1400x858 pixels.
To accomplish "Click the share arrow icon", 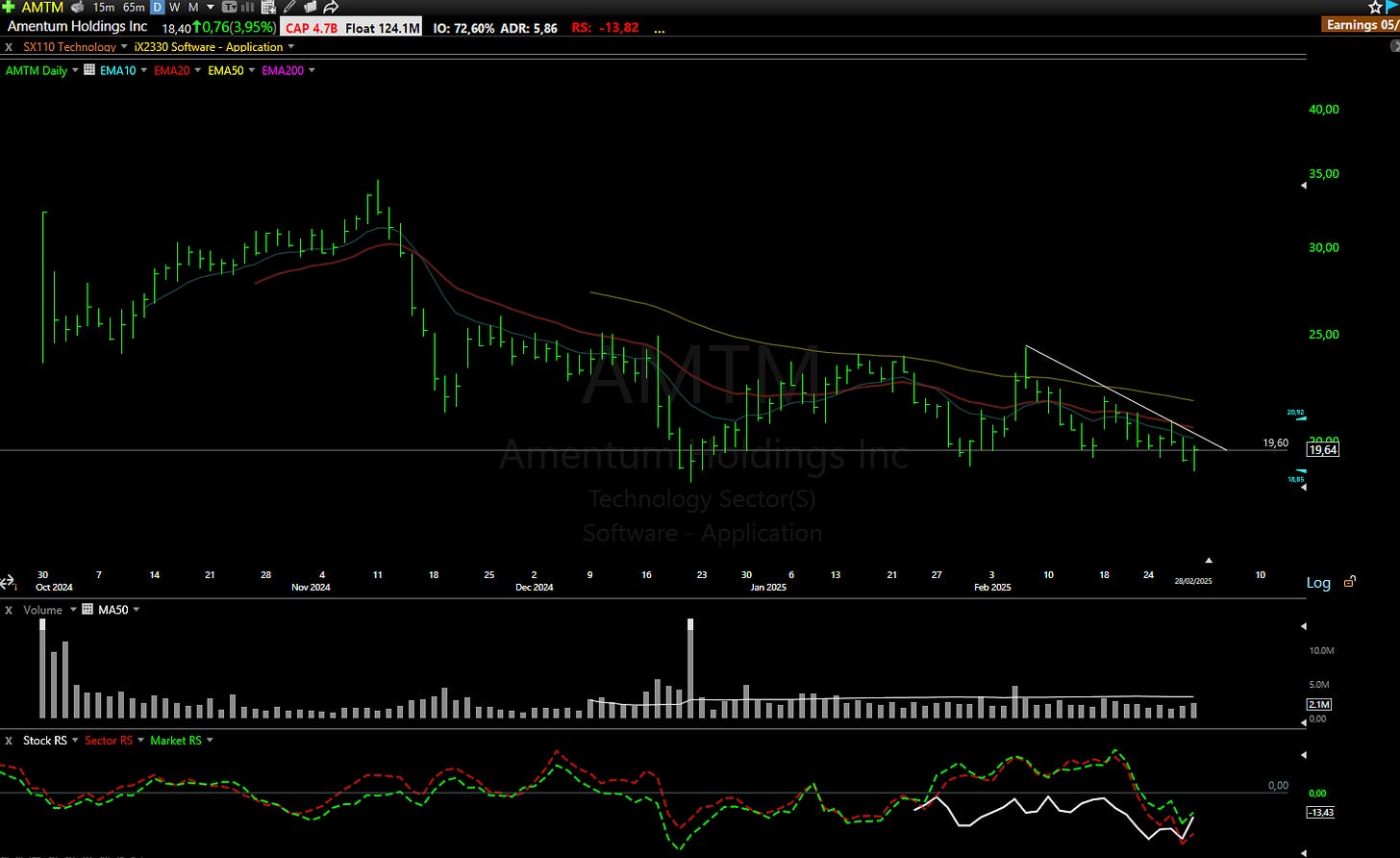I will pos(331,7).
